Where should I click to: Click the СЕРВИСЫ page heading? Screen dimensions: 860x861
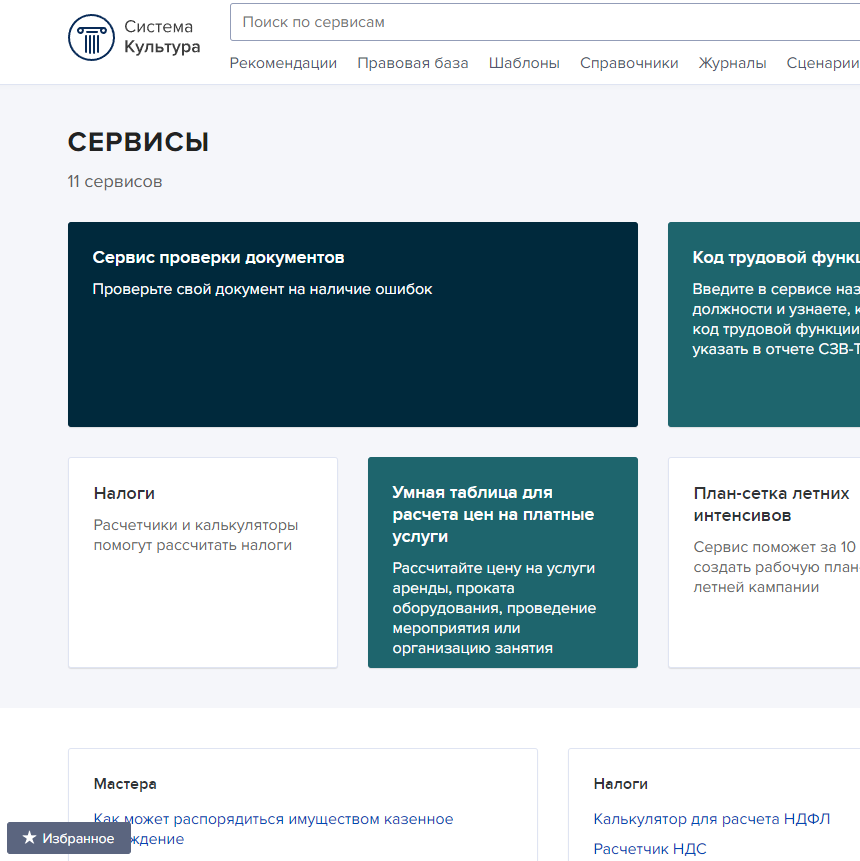point(138,142)
